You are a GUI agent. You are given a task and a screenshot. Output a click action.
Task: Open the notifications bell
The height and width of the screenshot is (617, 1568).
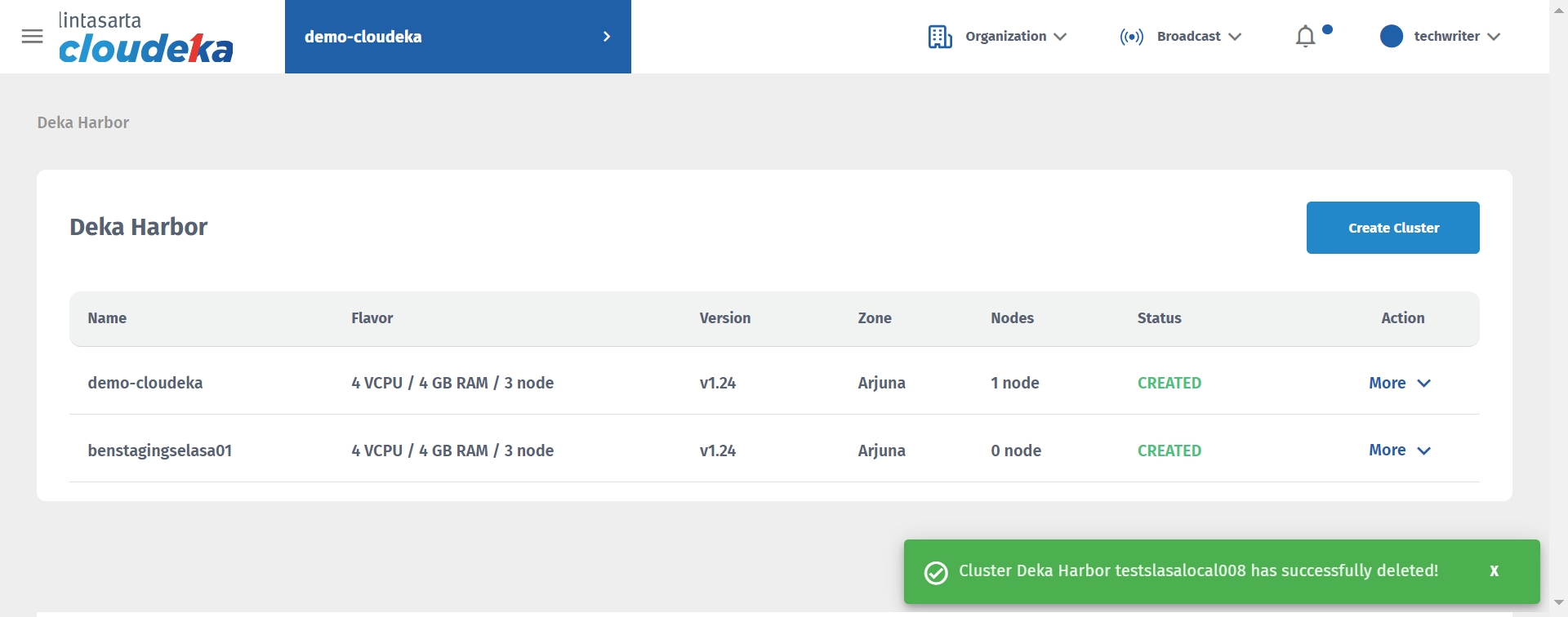pos(1306,37)
